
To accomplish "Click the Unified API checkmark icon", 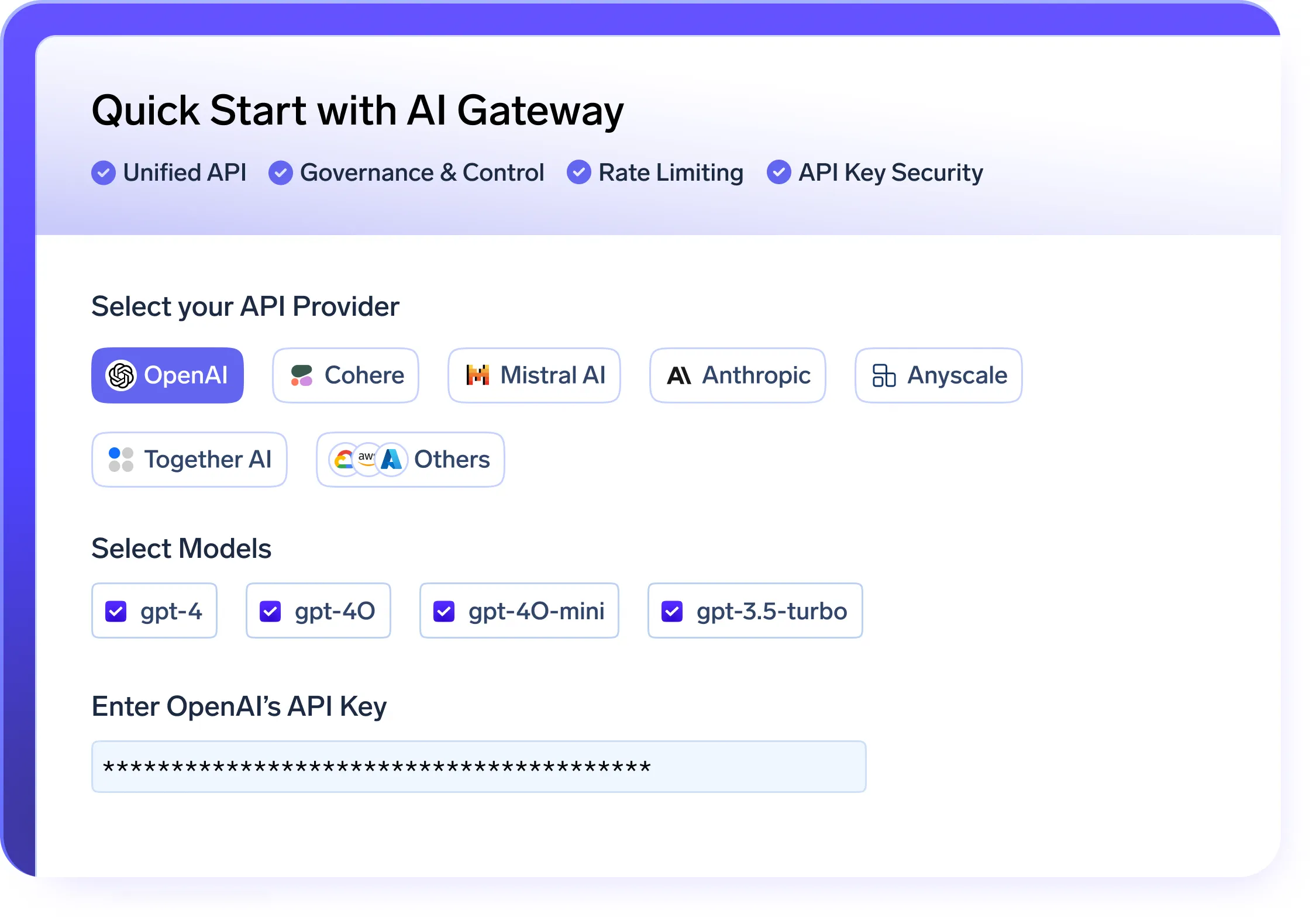I will coord(104,173).
